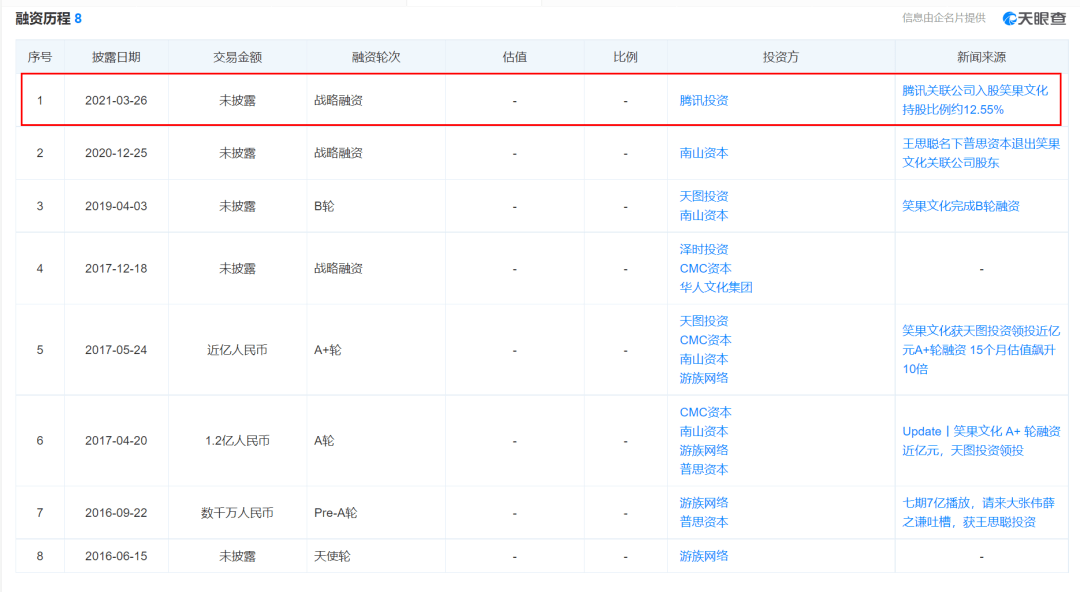Click the 融资历程 section heading
The height and width of the screenshot is (592, 1080).
click(43, 19)
